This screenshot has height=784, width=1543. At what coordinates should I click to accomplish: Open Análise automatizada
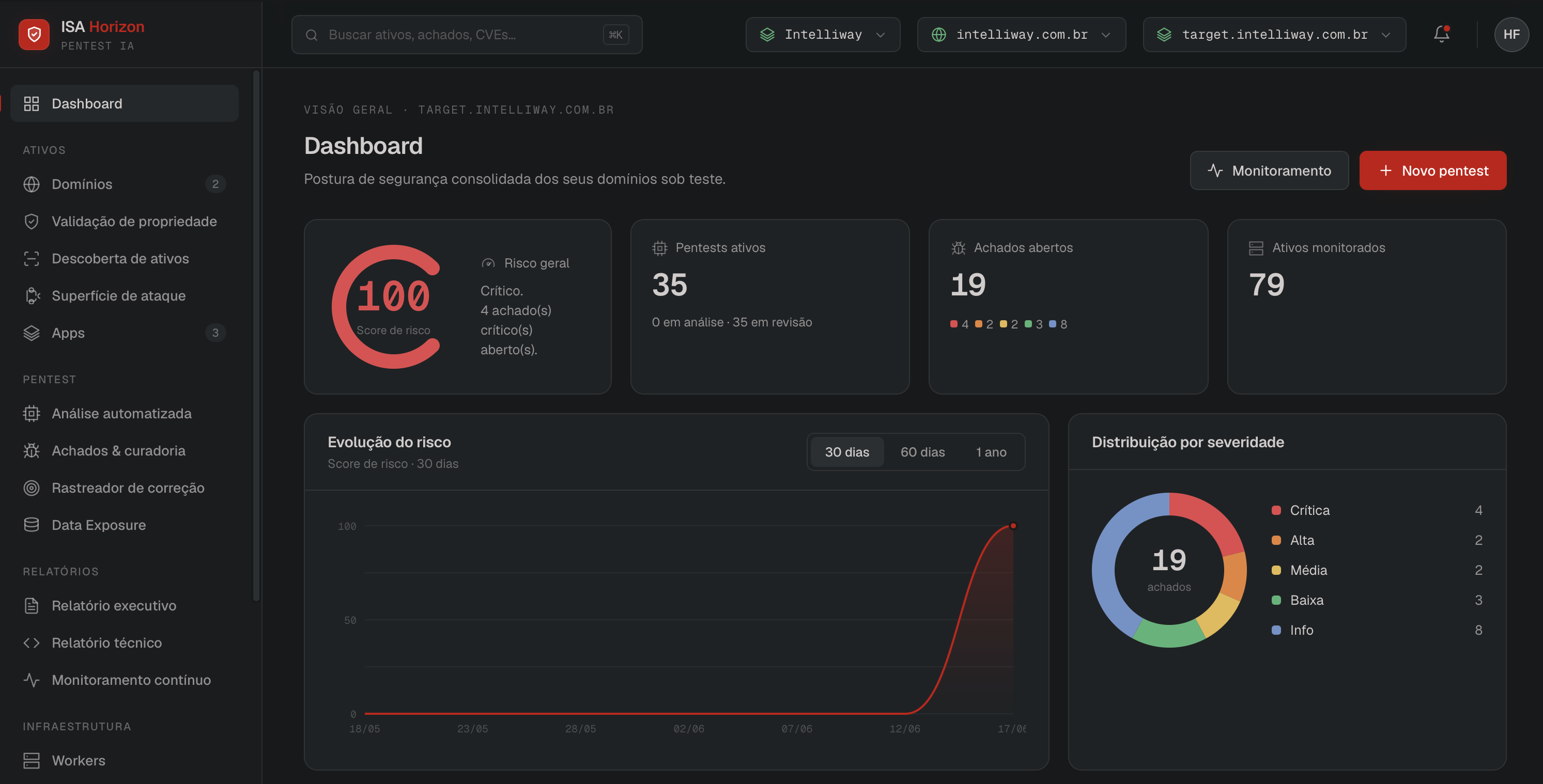(125, 414)
